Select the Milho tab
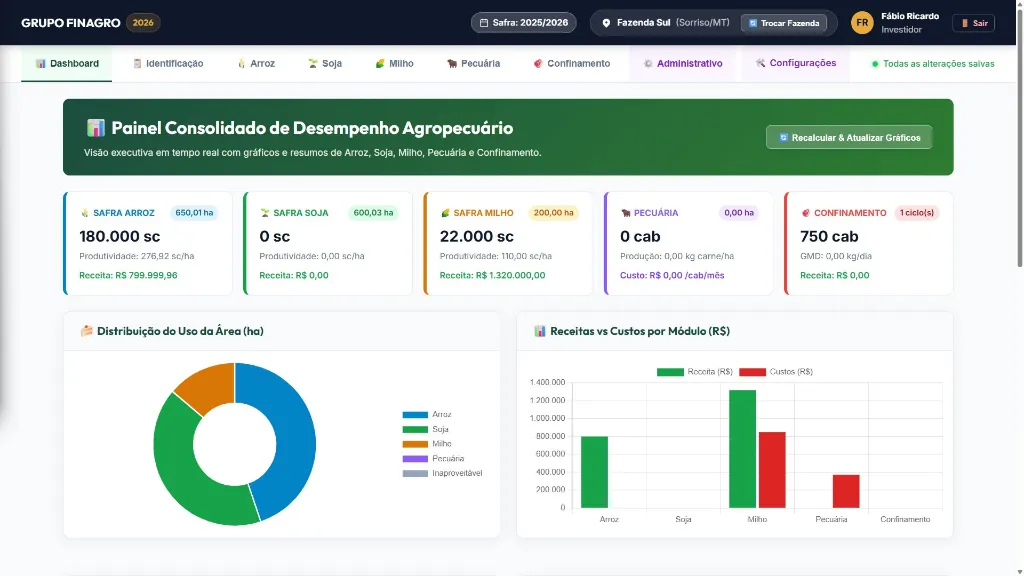This screenshot has width=1024, height=576. pos(394,63)
